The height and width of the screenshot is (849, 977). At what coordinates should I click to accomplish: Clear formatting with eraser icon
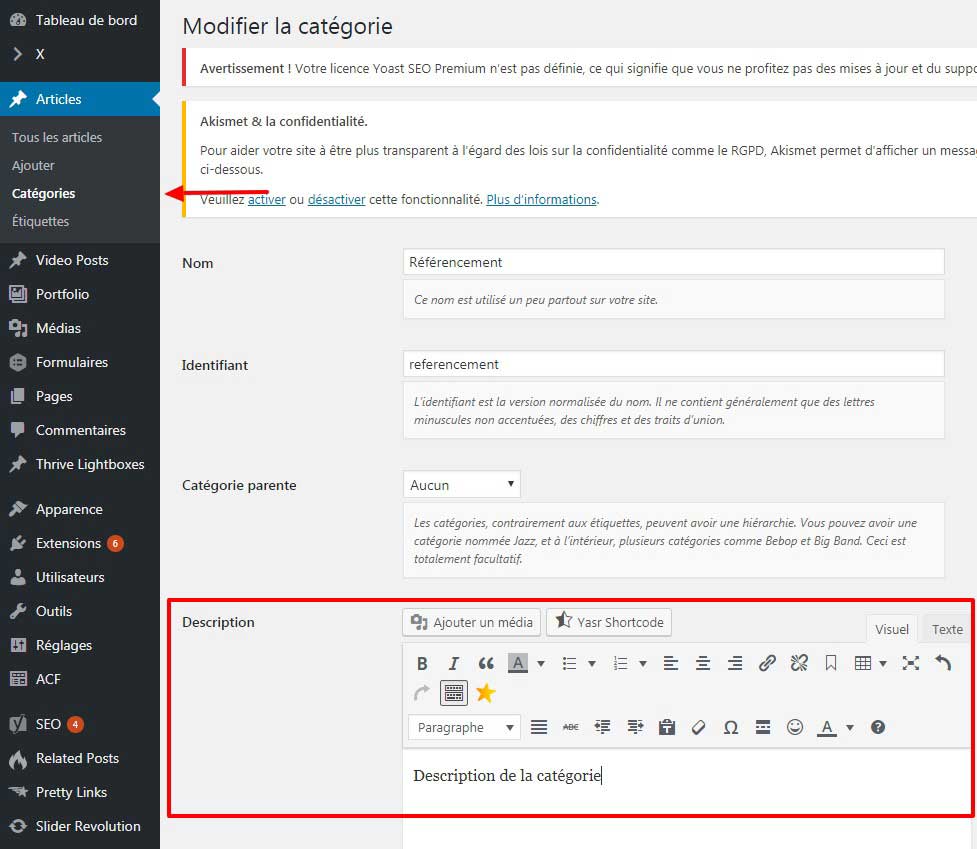tap(698, 727)
